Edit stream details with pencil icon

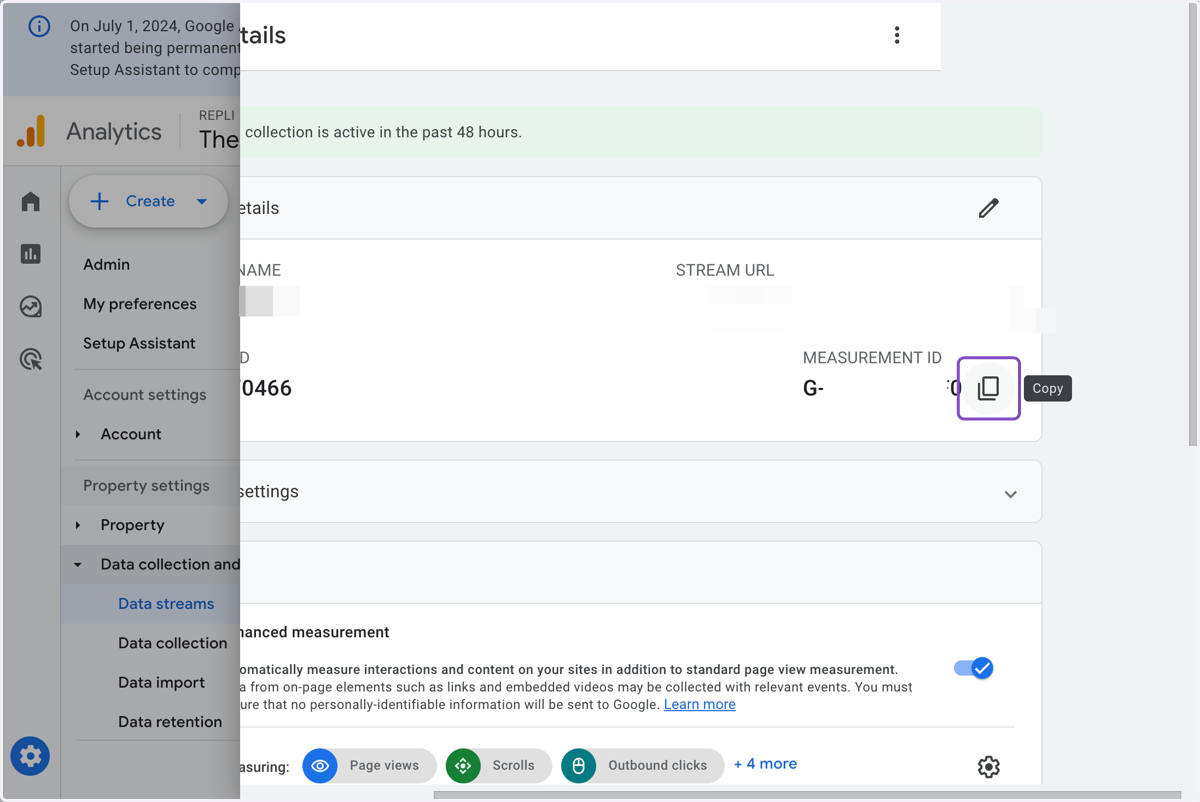988,208
